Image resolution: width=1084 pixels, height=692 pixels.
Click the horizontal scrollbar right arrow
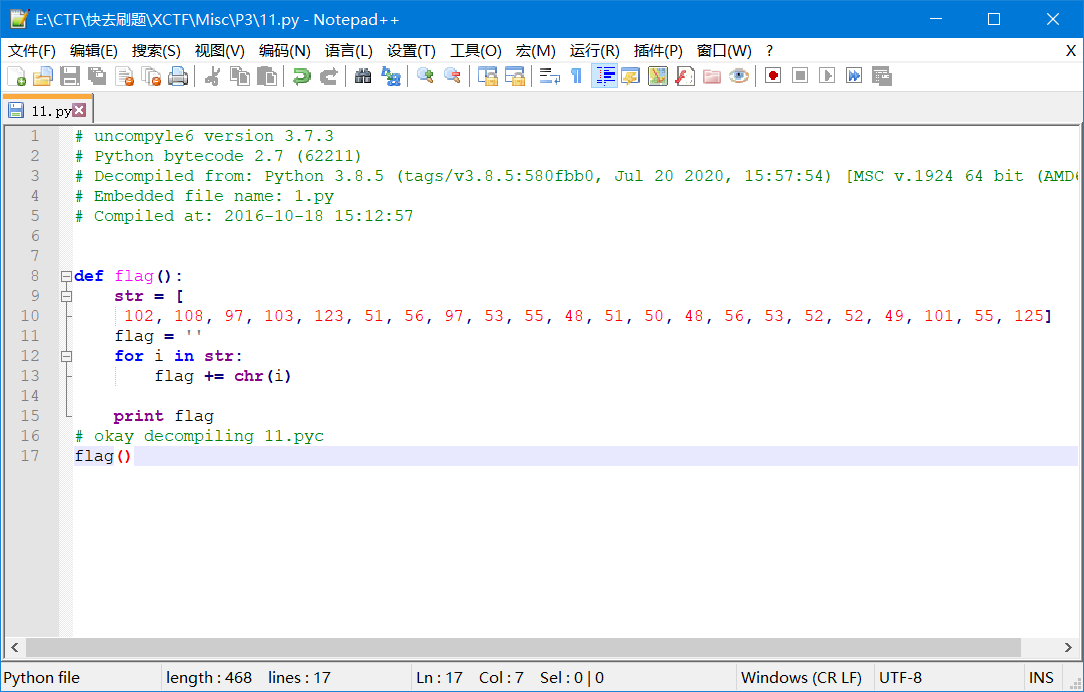click(x=1068, y=648)
